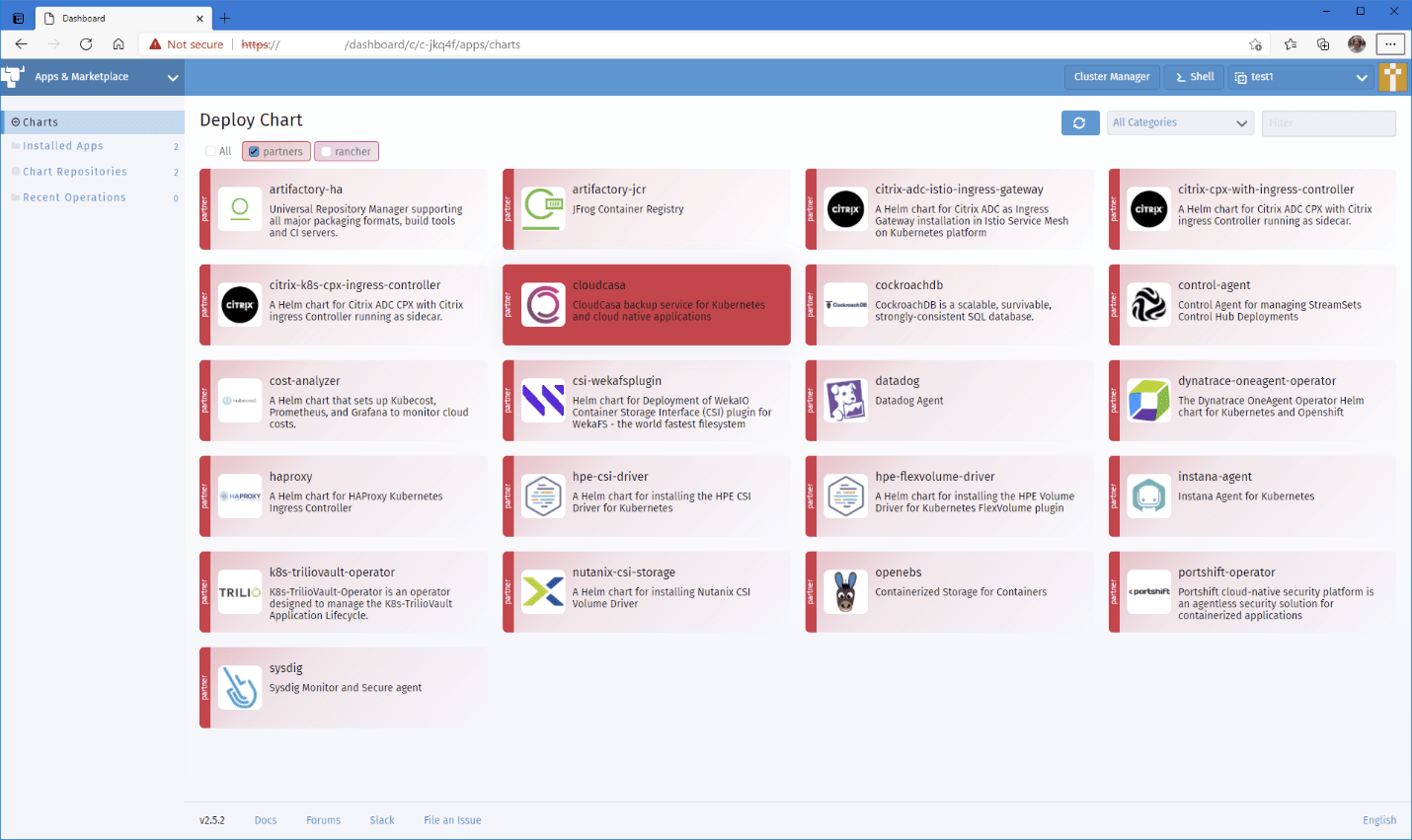Click sysdig chart title text
1412x840 pixels.
coord(286,668)
